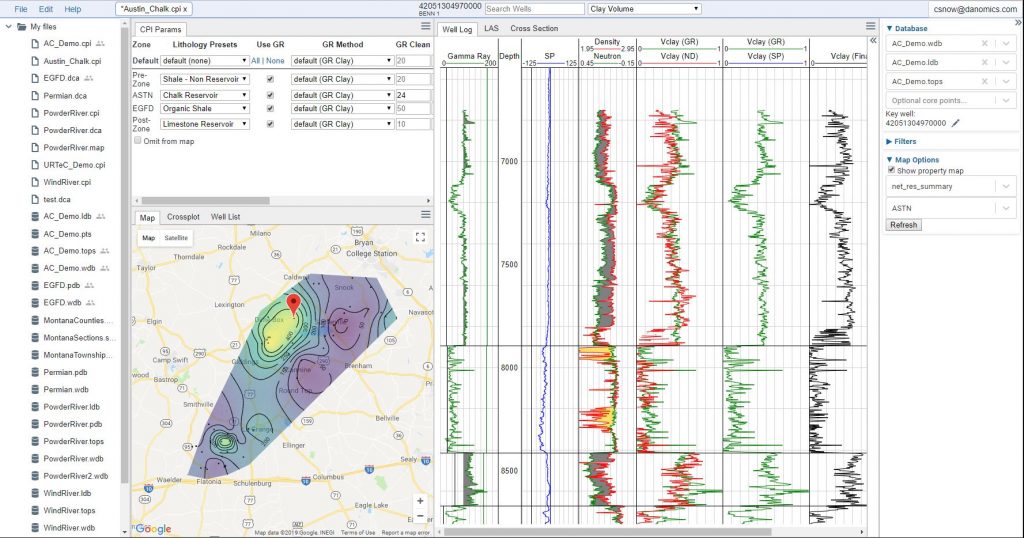Viewport: 1024px width, 538px height.
Task: Zoom in the map with plus
Action: coord(420,501)
